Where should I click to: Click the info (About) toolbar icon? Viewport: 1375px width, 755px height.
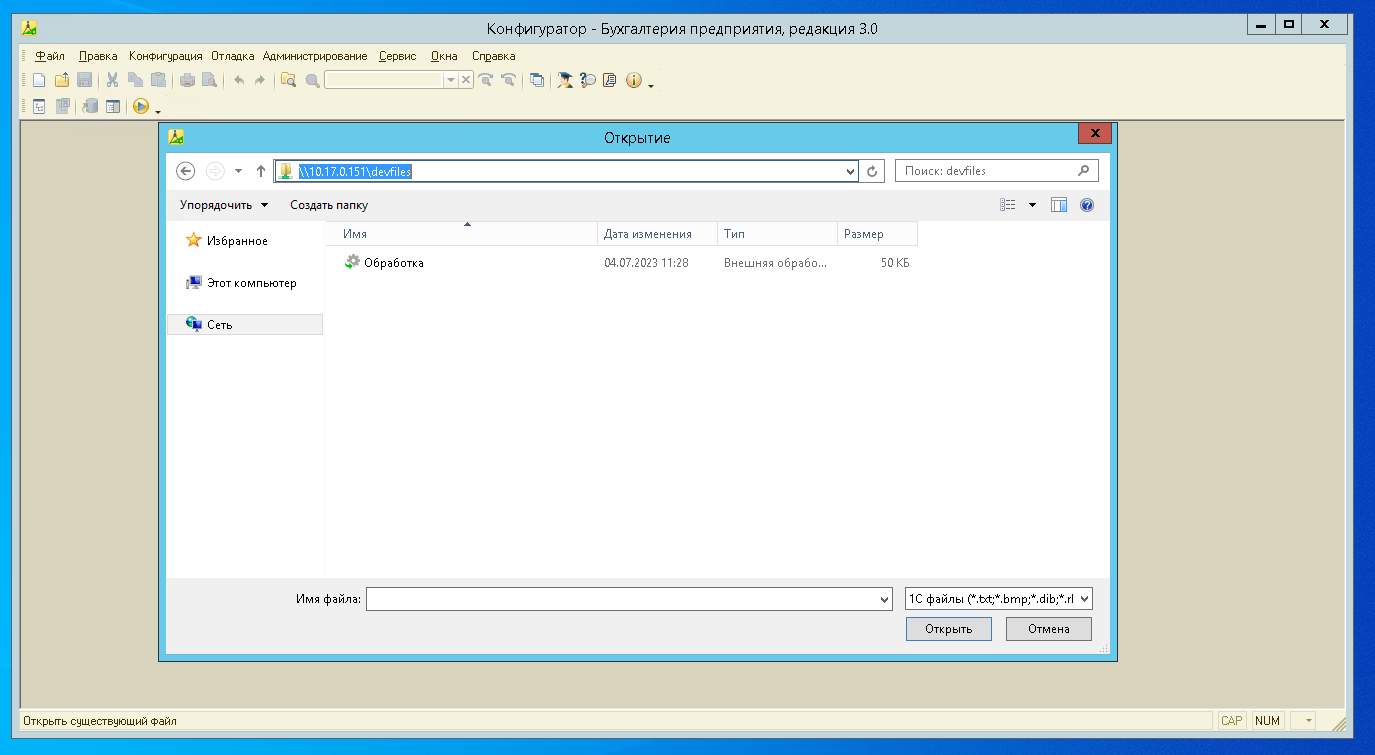(x=633, y=81)
